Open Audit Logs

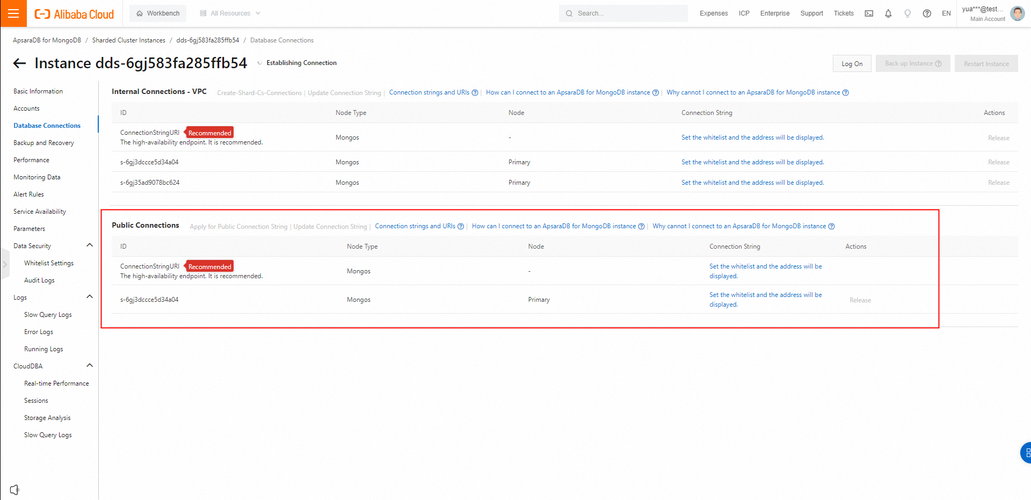point(39,280)
